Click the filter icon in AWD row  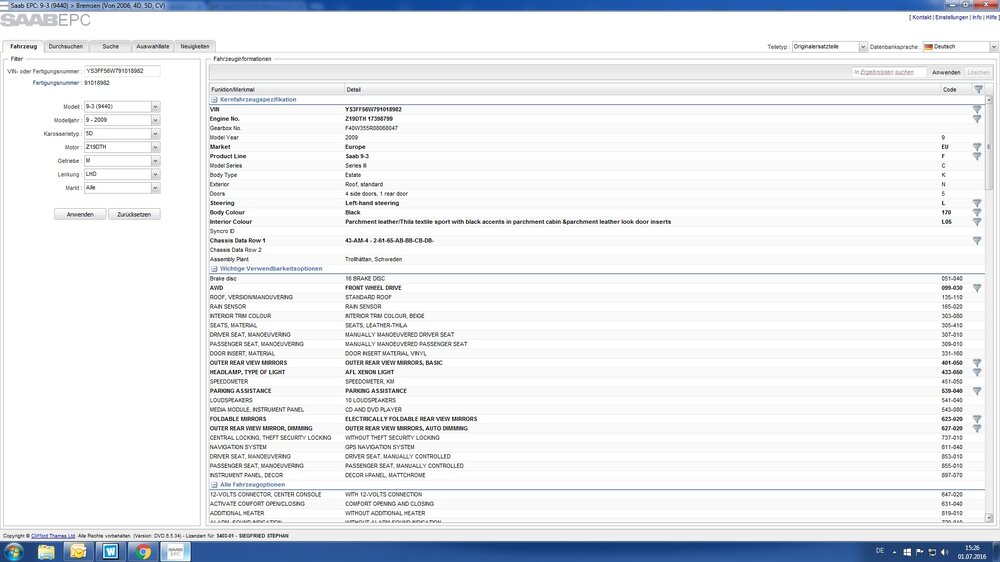point(976,288)
